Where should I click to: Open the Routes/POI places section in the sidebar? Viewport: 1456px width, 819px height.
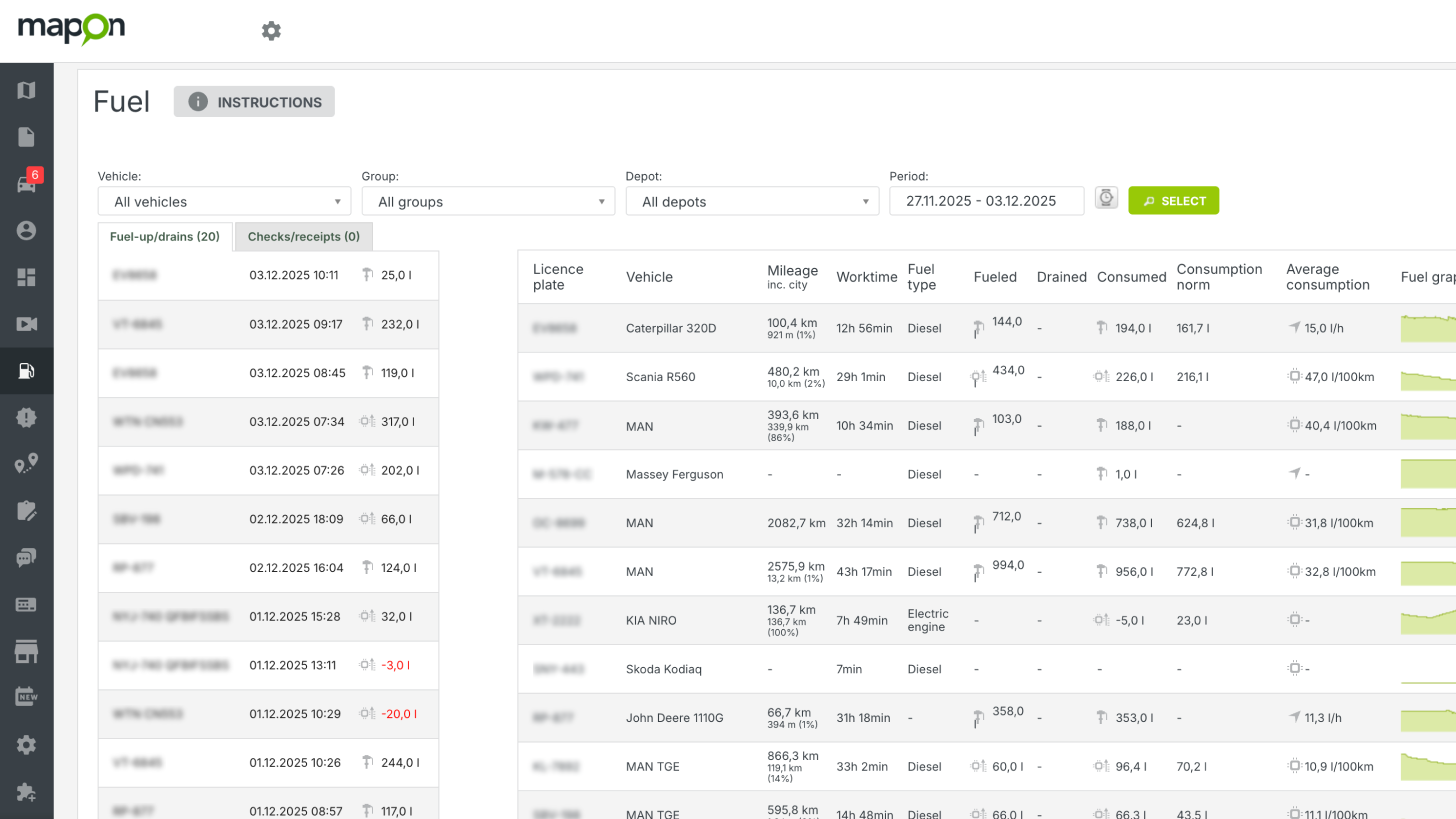(x=26, y=464)
